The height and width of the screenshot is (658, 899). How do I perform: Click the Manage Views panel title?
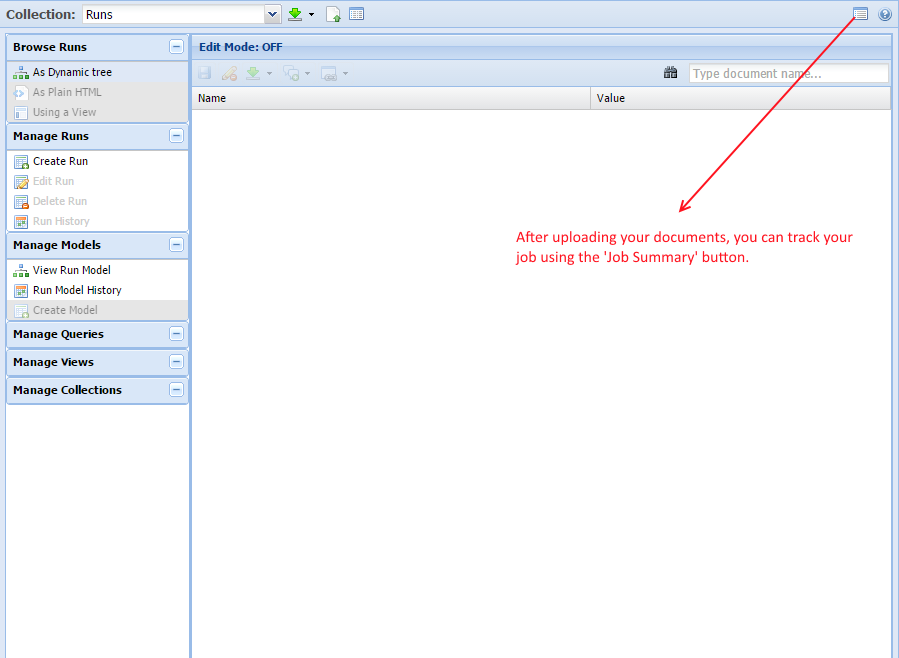click(x=53, y=362)
